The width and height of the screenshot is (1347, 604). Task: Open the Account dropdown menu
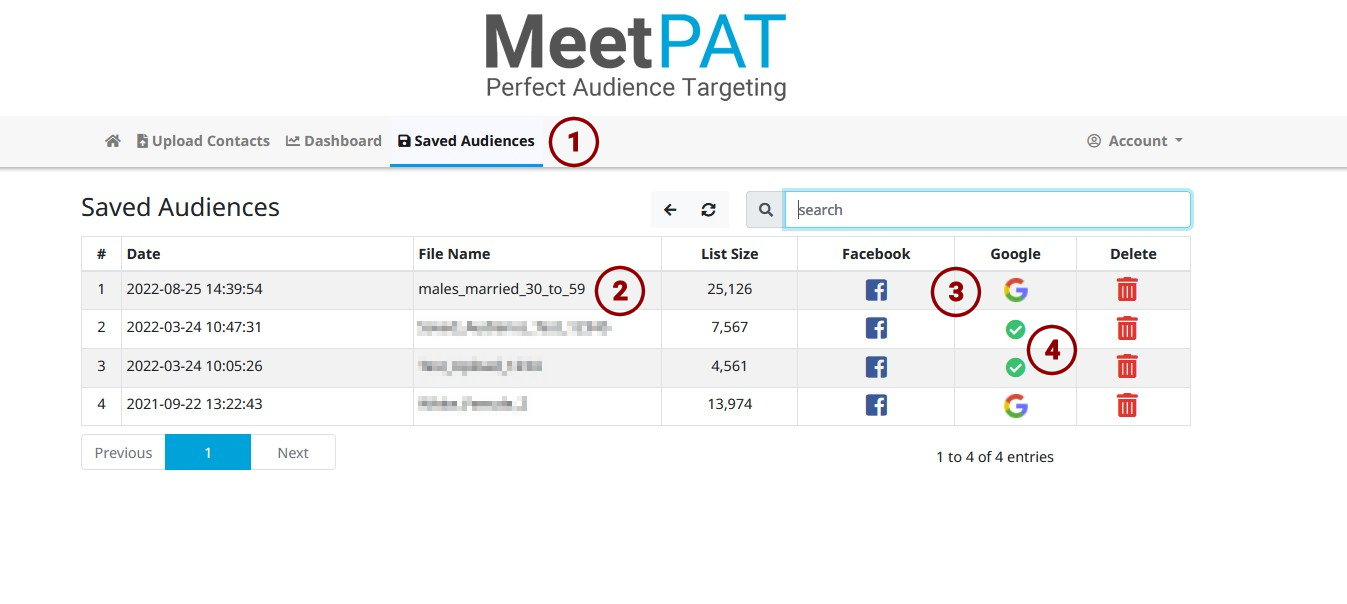1135,141
